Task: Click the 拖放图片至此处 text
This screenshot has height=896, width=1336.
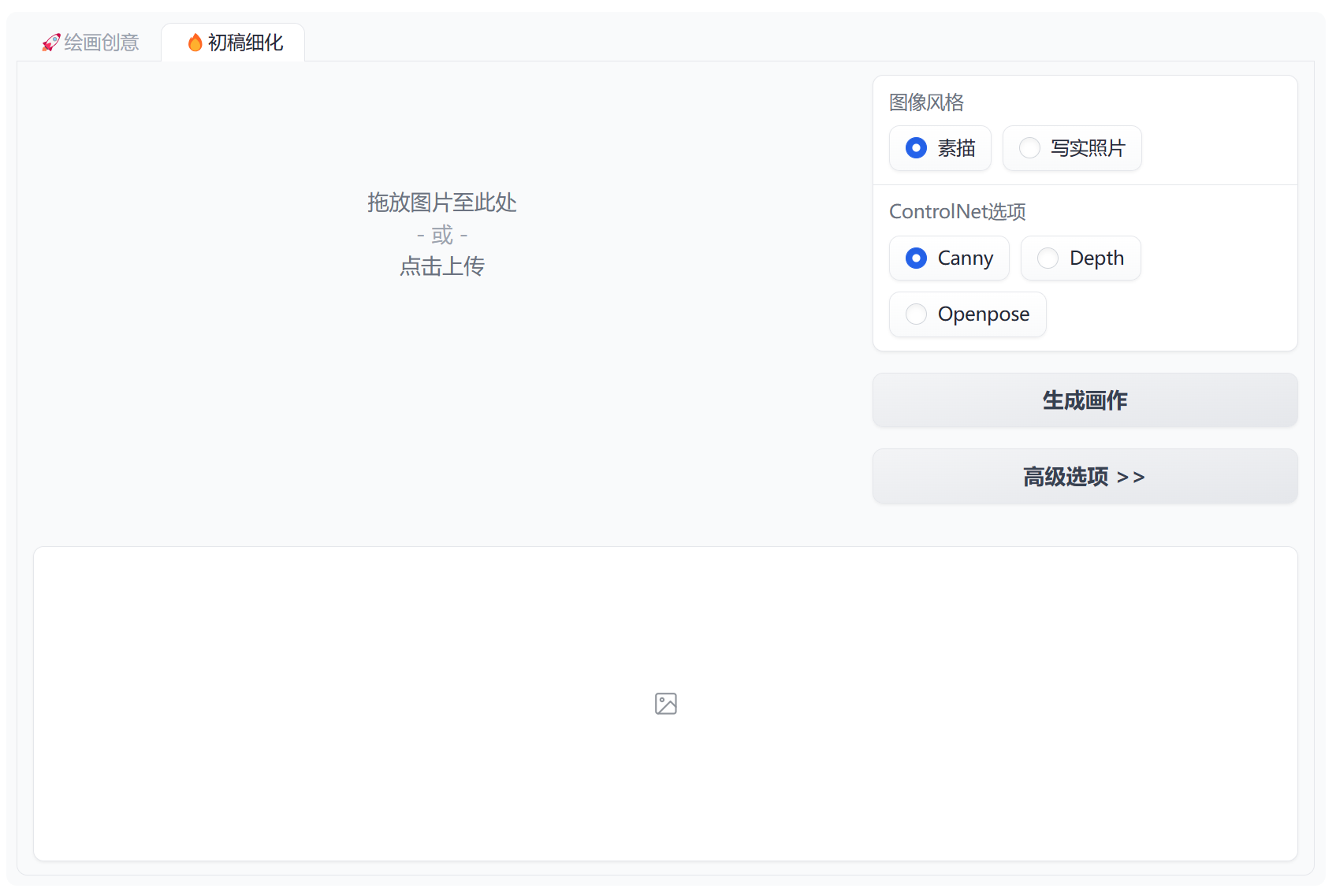Action: click(441, 203)
